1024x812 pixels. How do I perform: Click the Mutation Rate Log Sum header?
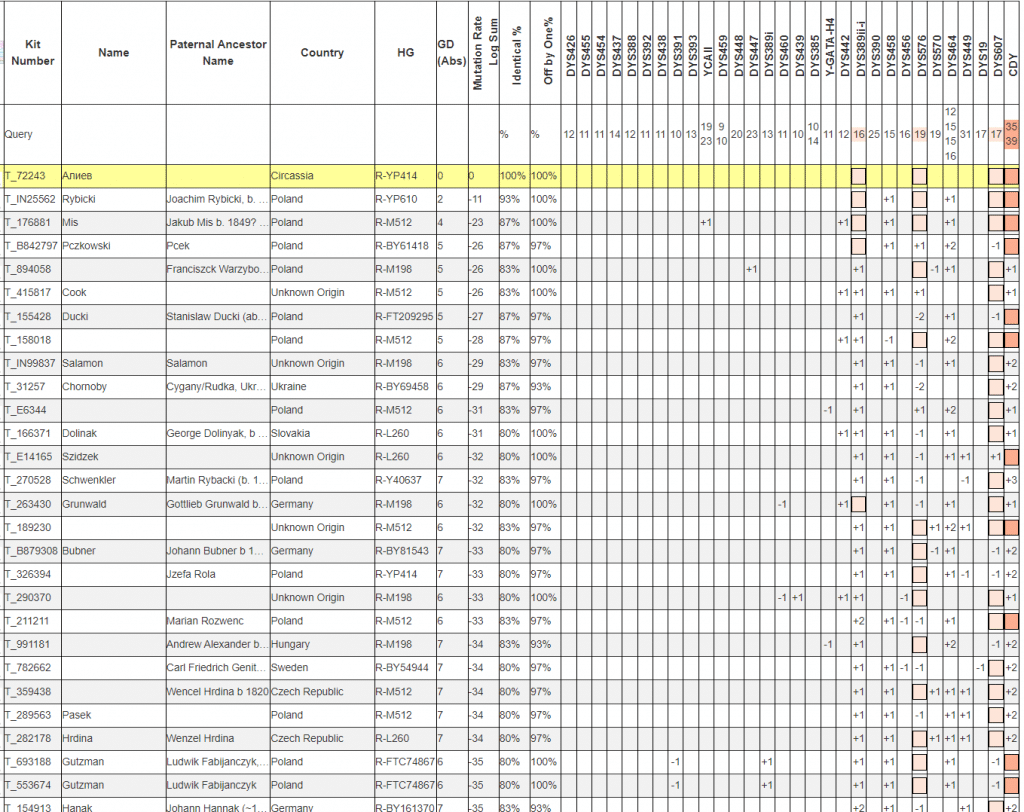coord(484,53)
